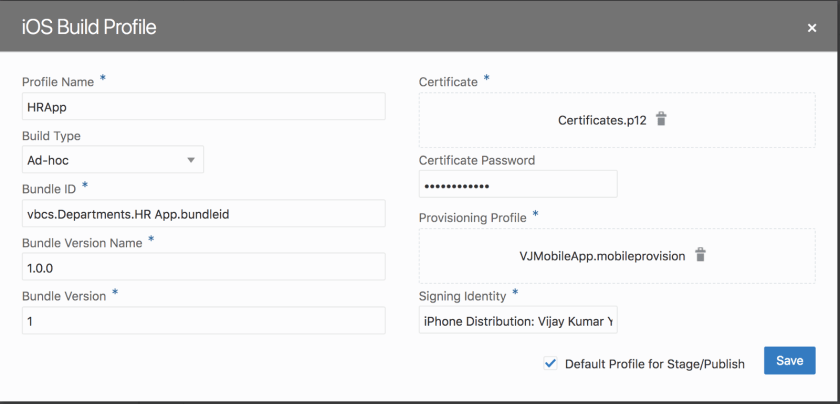Click the iOS Build Profile dialog title

pyautogui.click(x=89, y=27)
